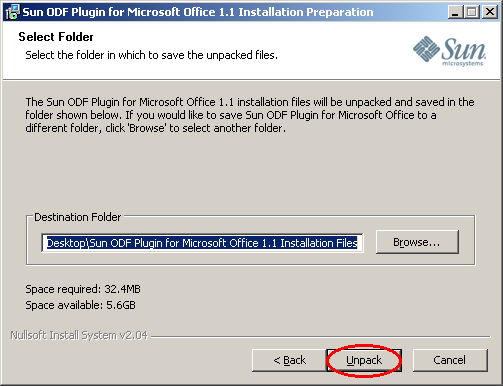Image resolution: width=503 pixels, height=386 pixels.
Task: Maximize the installer dialog window
Action: 472,12
